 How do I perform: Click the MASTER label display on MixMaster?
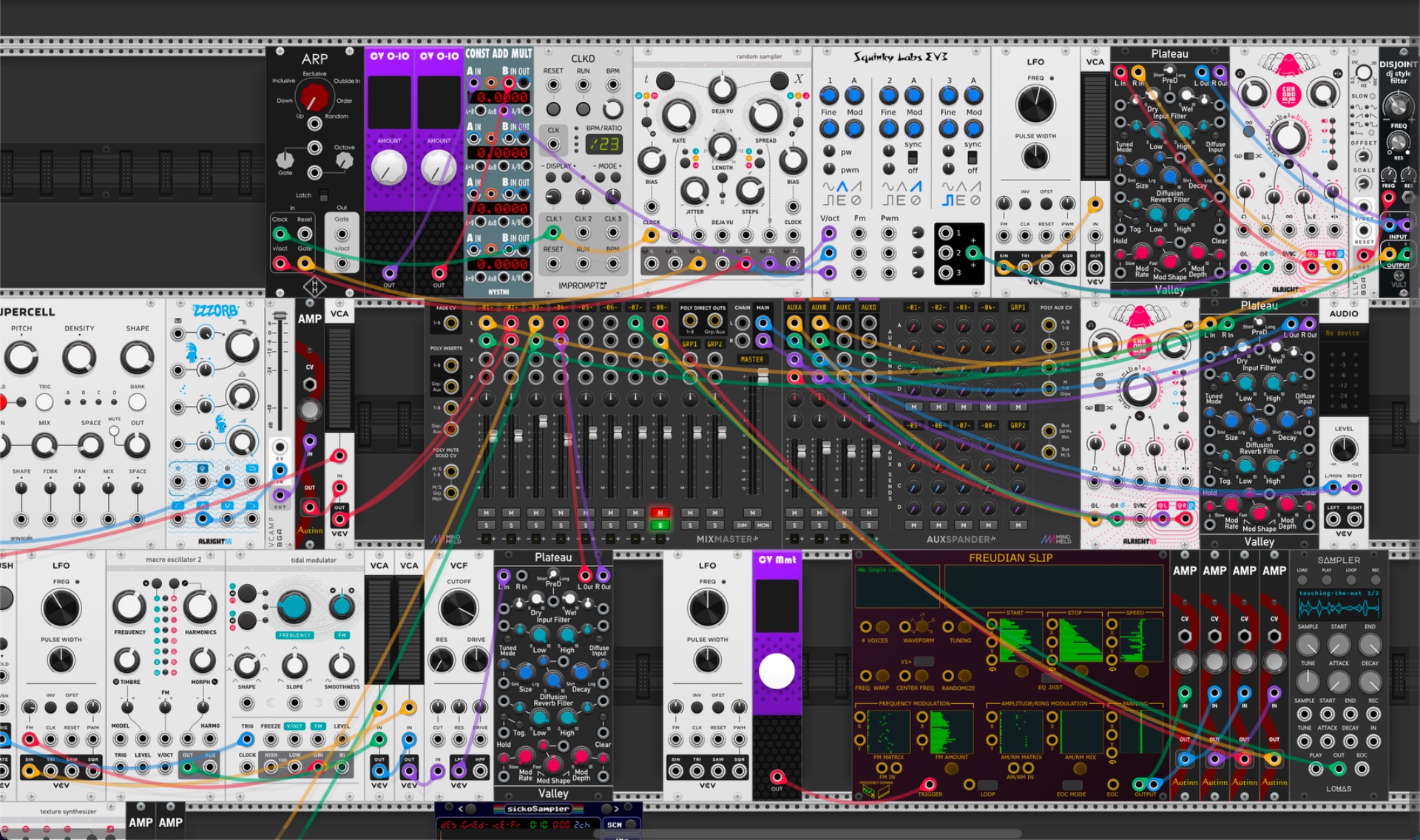752,359
